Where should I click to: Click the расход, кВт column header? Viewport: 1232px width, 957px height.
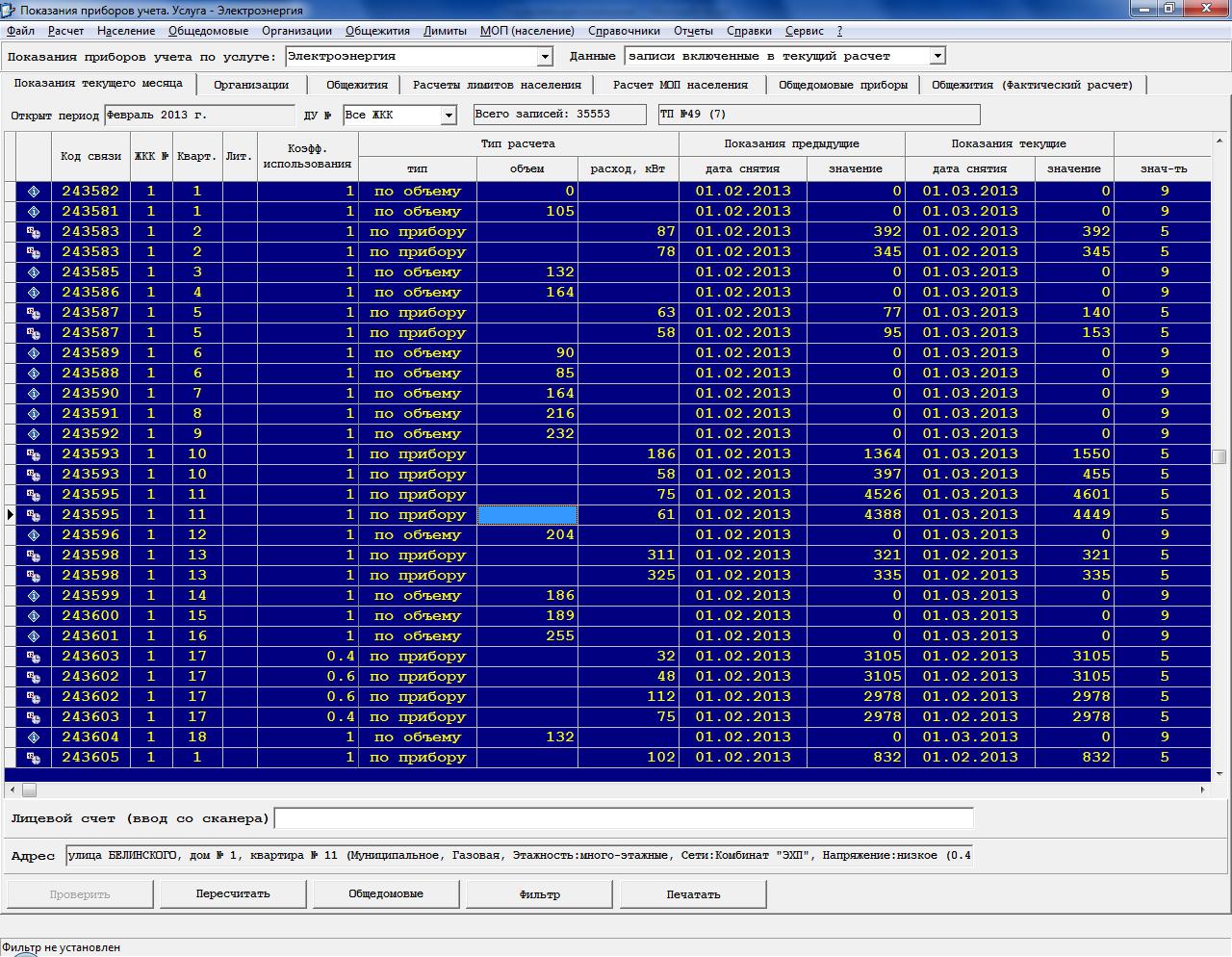628,168
